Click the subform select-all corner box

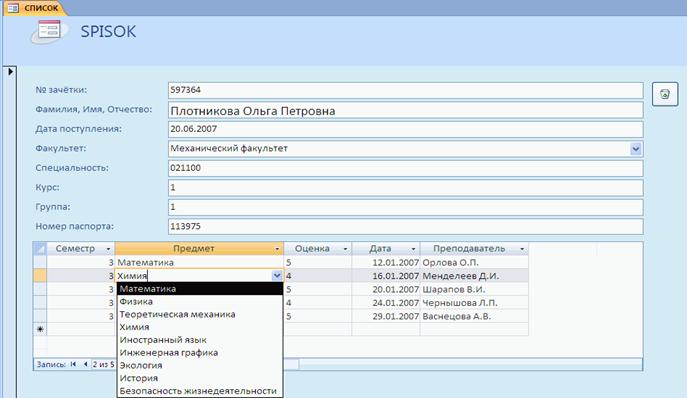coord(40,249)
